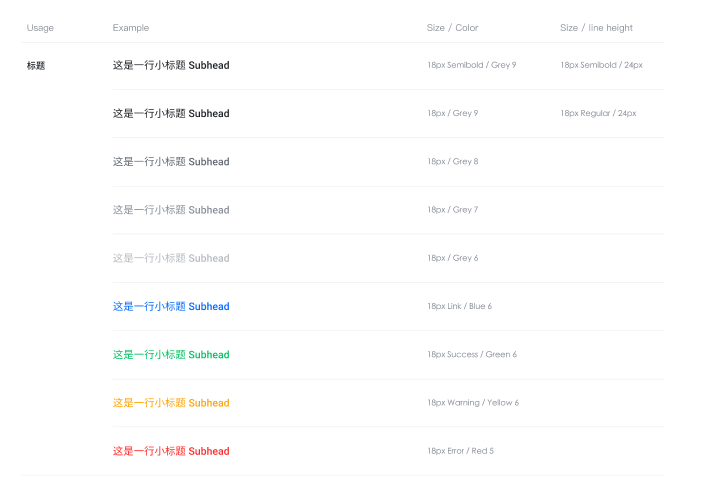Click the blue Link Subhead example

pos(171,307)
